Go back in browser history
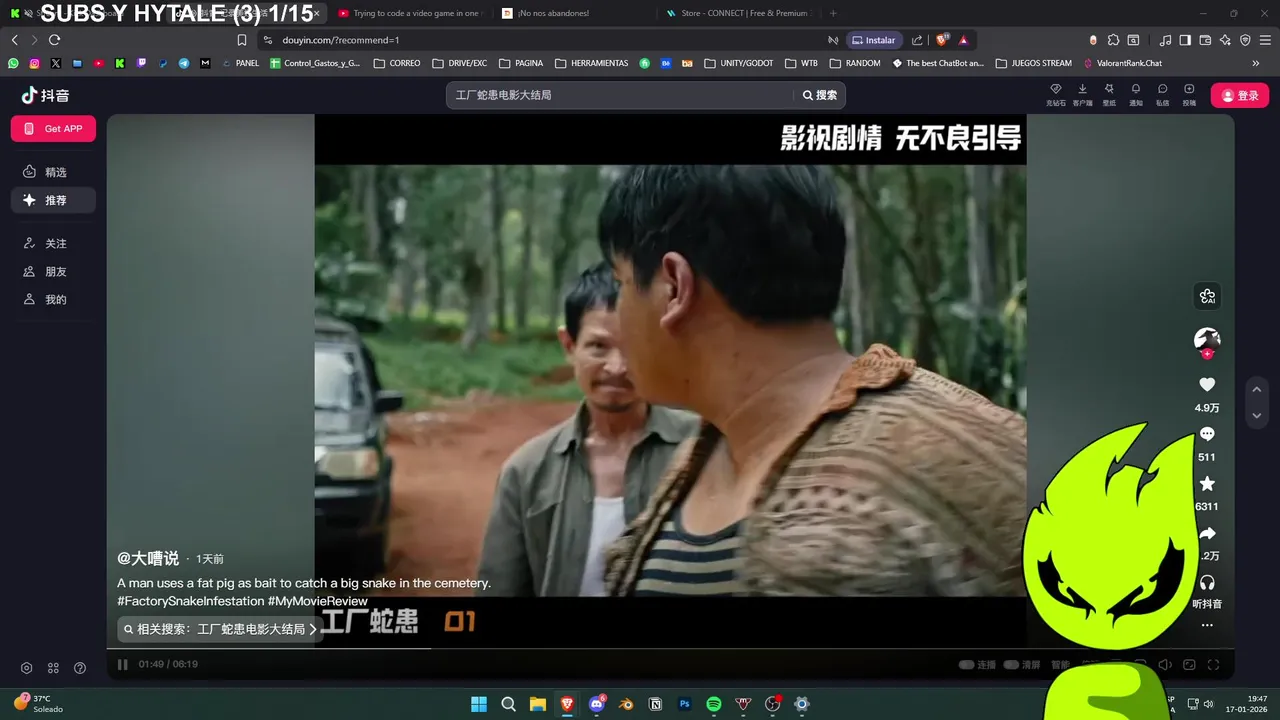 pyautogui.click(x=14, y=40)
